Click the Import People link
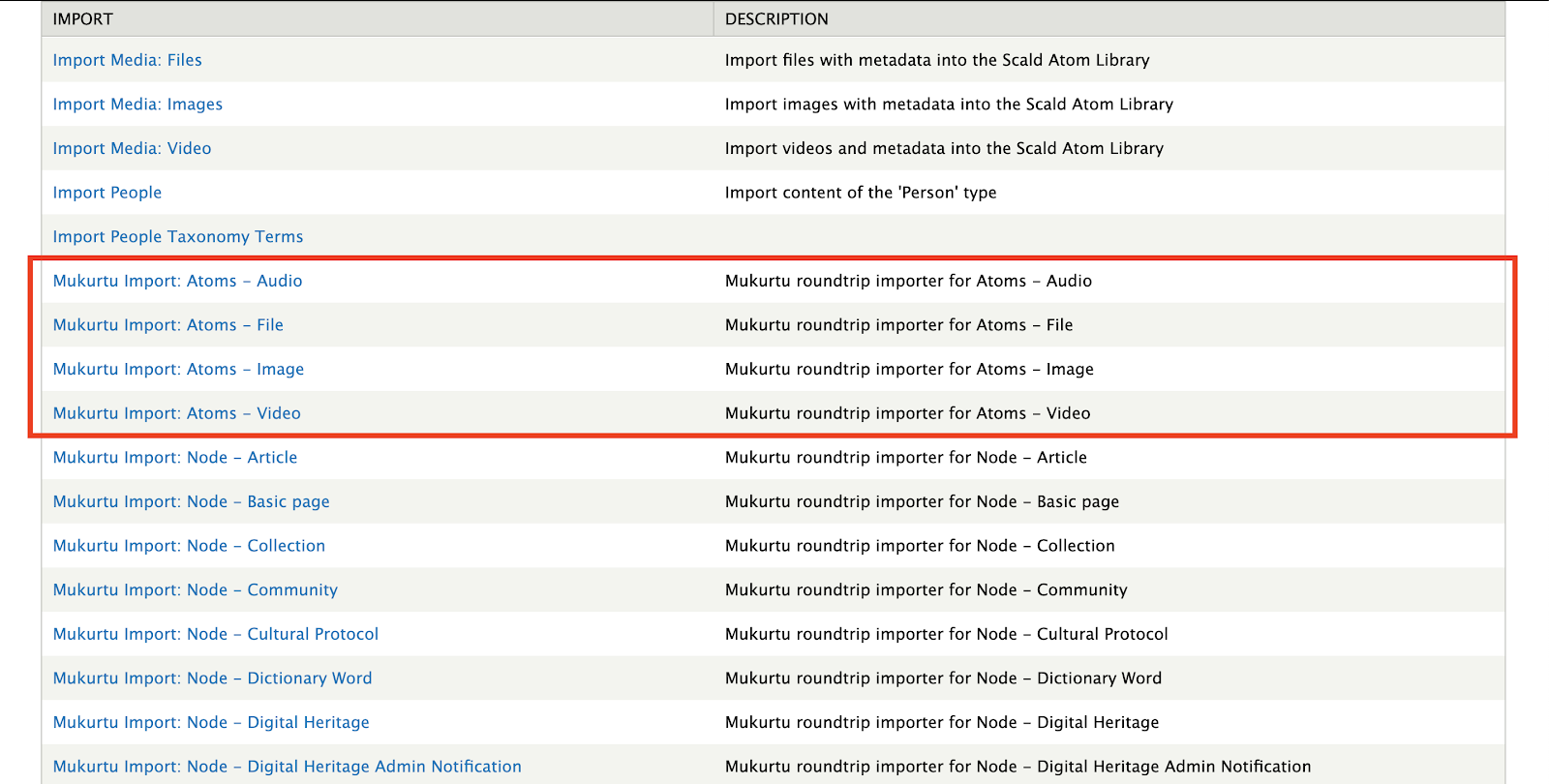 [107, 193]
